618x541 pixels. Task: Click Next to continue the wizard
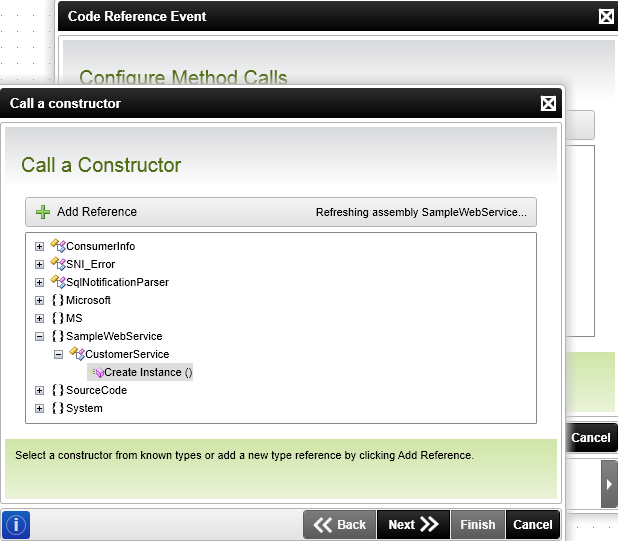coord(413,525)
